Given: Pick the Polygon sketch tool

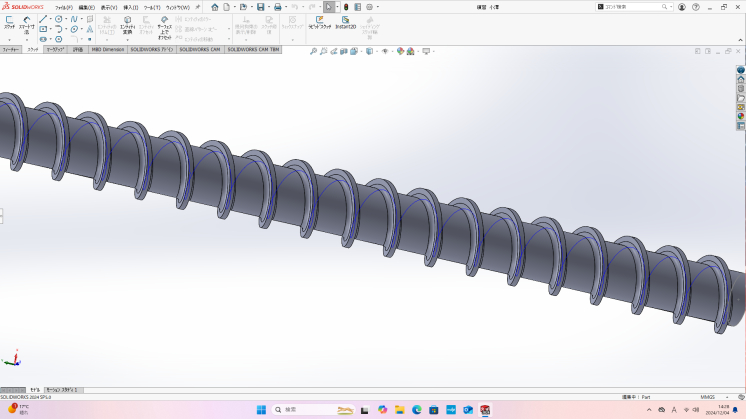Looking at the screenshot, I should tap(59, 39).
